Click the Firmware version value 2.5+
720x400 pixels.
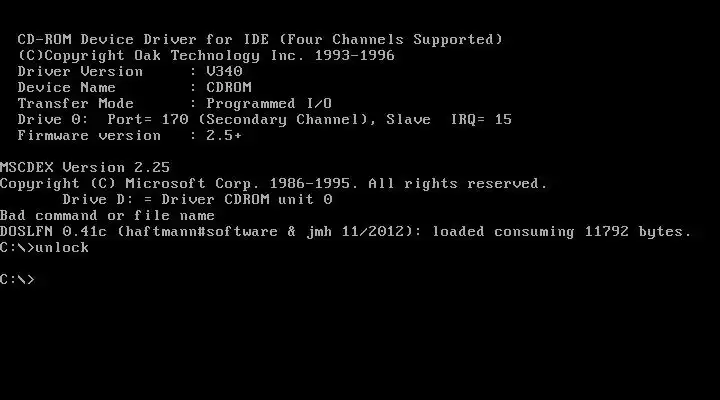point(224,135)
